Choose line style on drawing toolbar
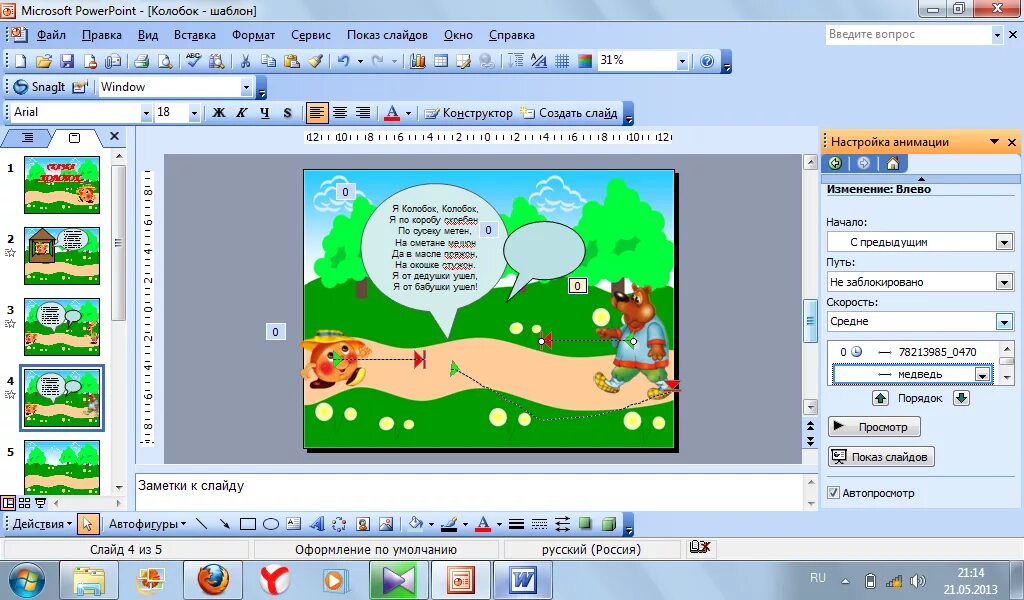Image resolution: width=1024 pixels, height=600 pixels. (x=516, y=524)
